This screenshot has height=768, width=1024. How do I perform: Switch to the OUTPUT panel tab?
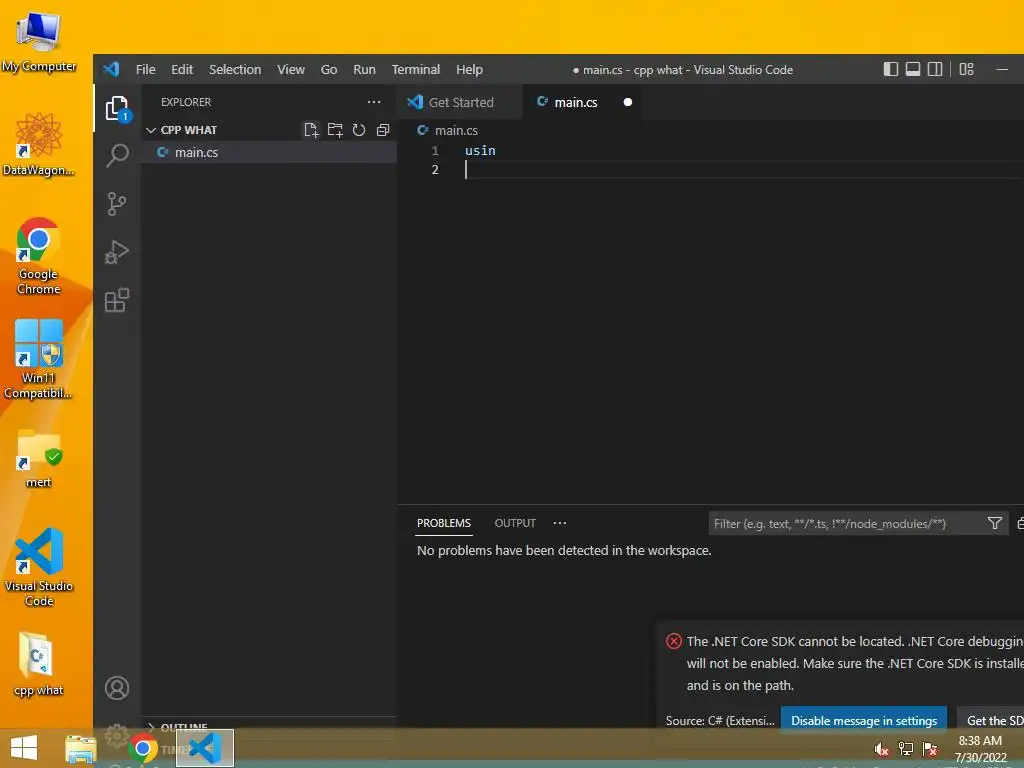point(515,523)
